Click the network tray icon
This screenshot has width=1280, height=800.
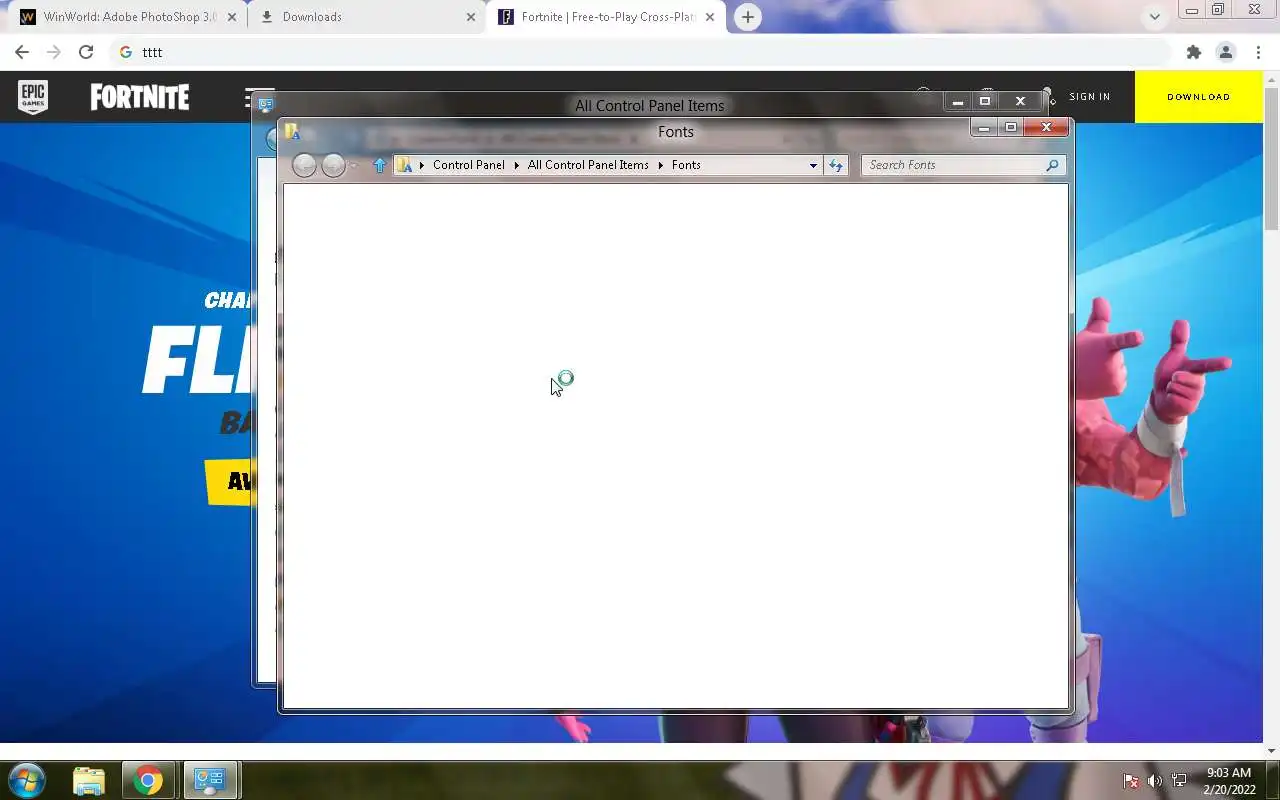click(1179, 781)
